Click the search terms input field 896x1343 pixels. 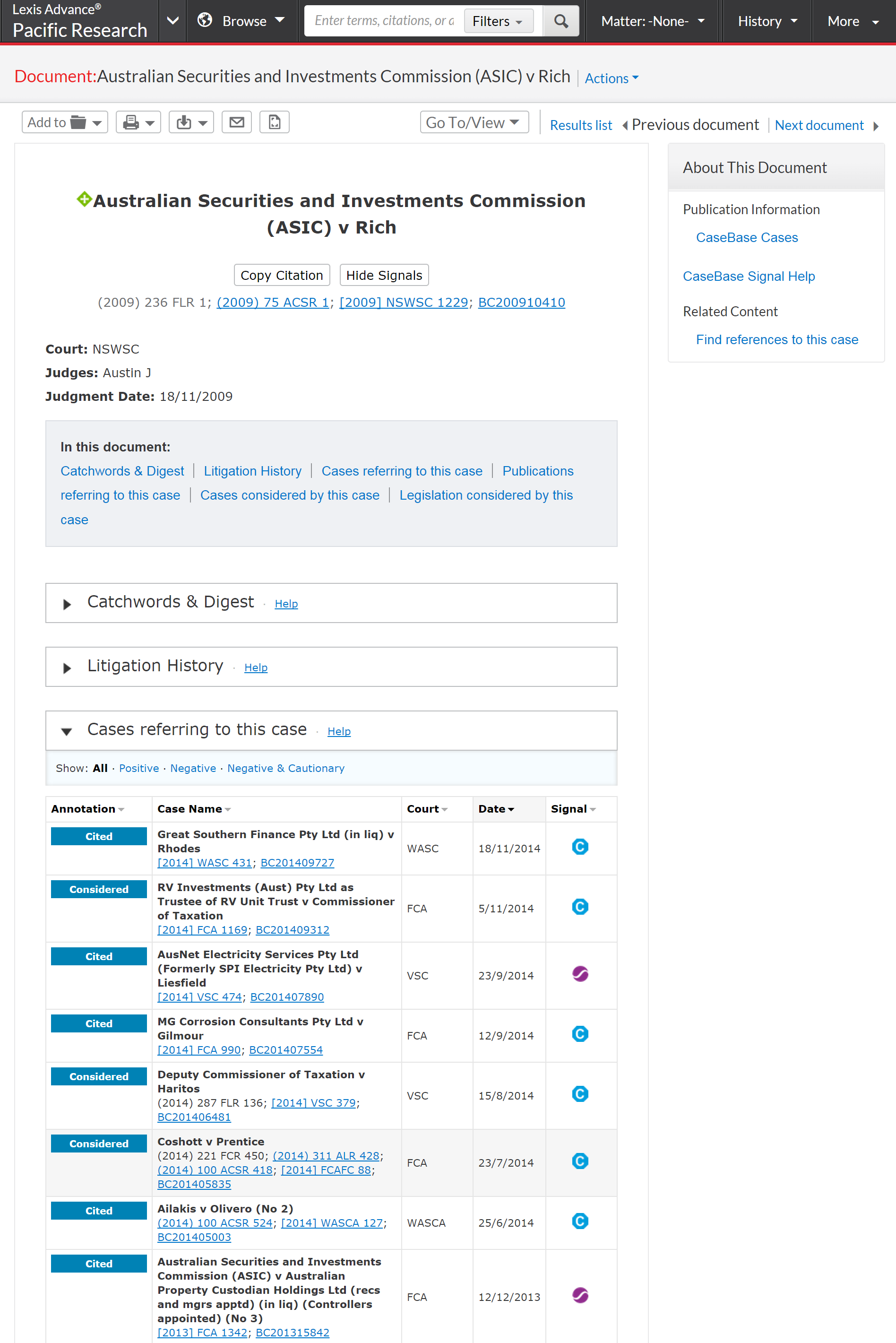[385, 21]
